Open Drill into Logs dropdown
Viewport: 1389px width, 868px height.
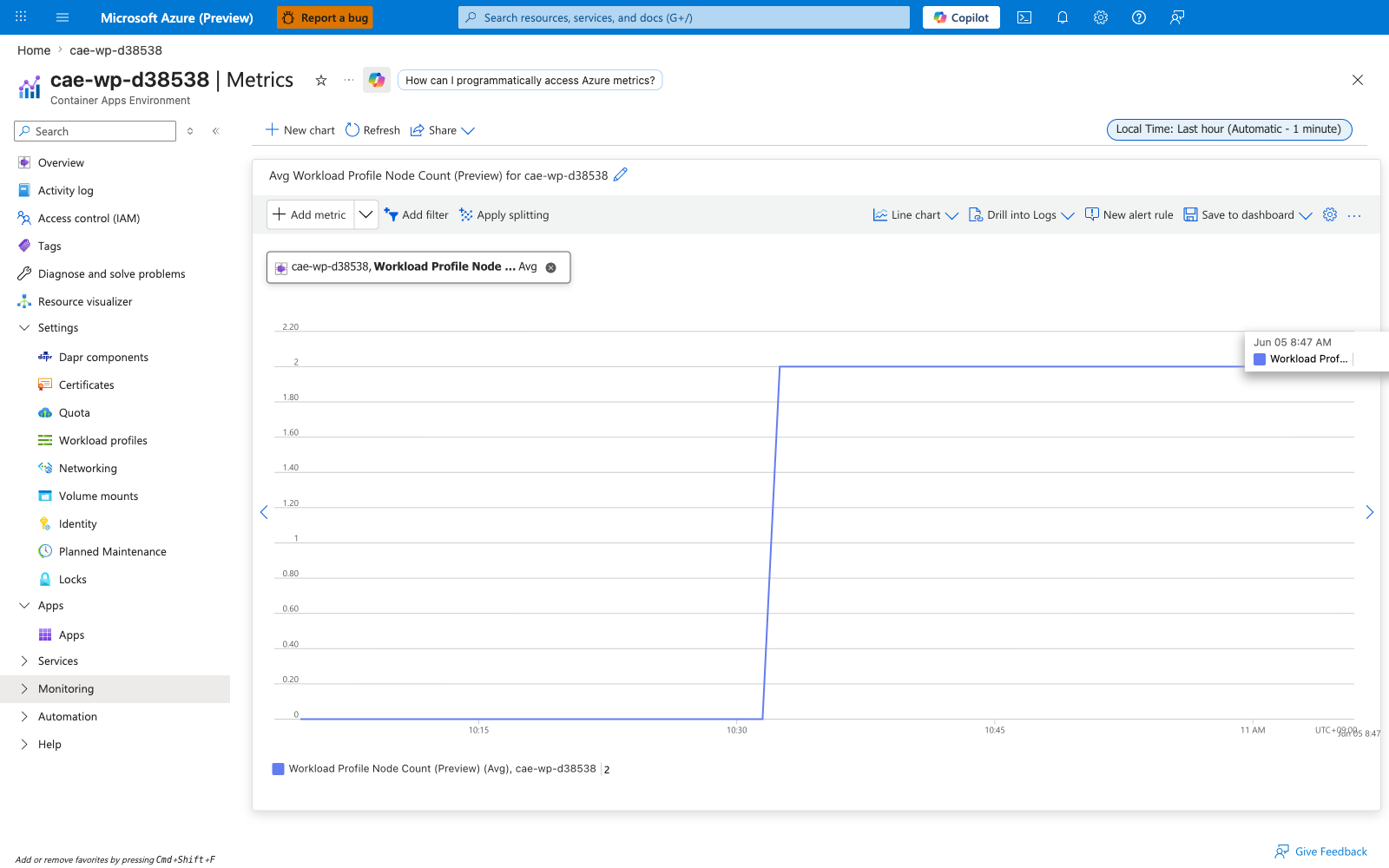point(1022,215)
